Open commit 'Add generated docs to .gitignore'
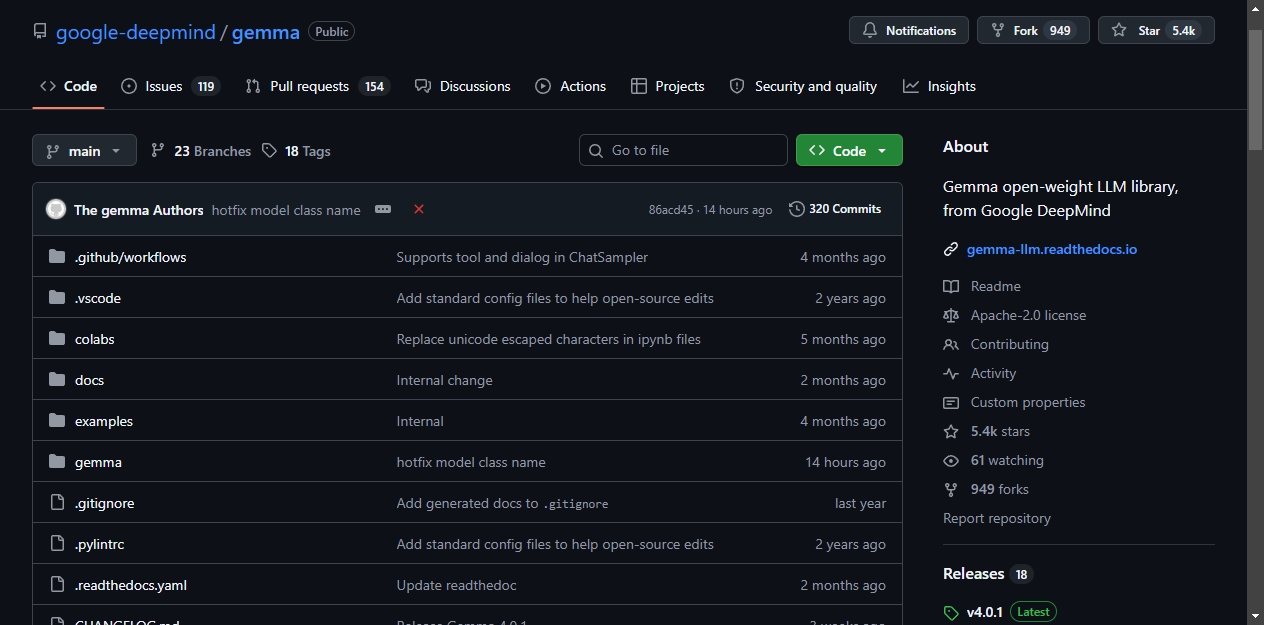The height and width of the screenshot is (625, 1264). (x=502, y=503)
